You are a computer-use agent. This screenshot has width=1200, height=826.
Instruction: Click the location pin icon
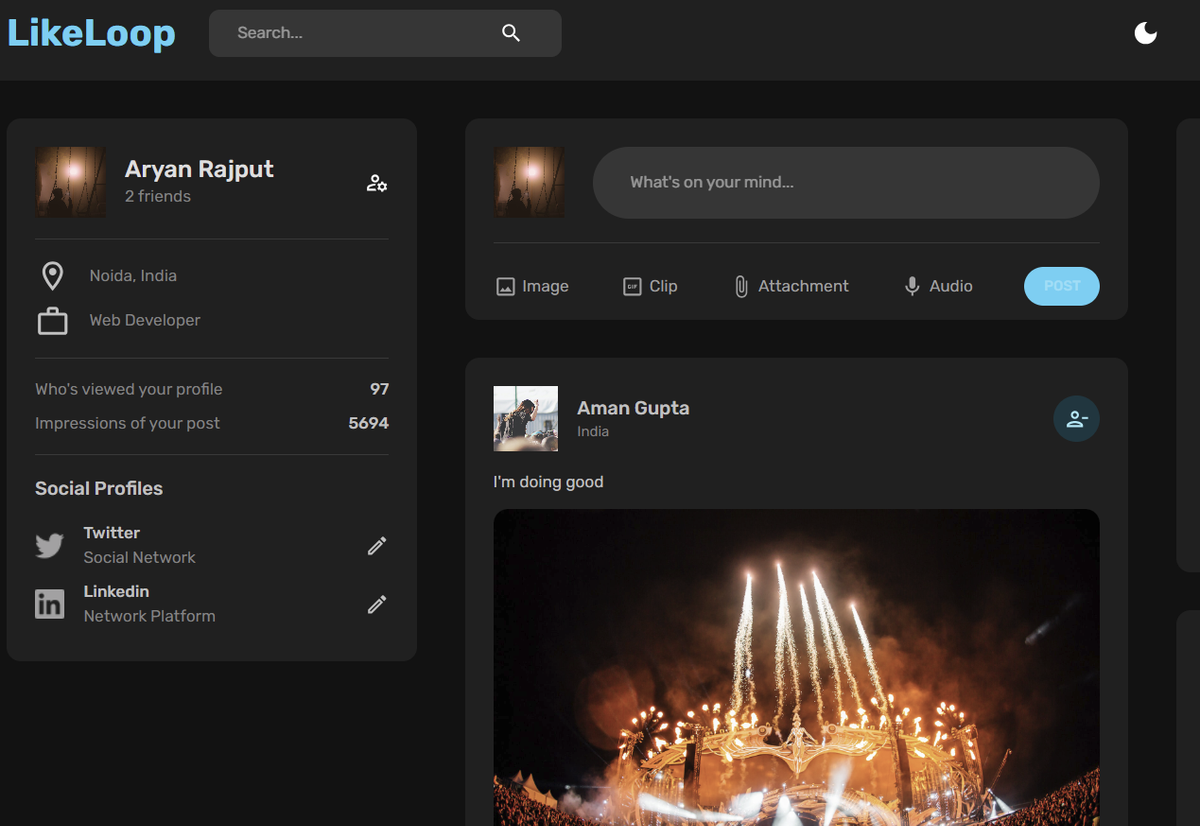click(x=53, y=276)
